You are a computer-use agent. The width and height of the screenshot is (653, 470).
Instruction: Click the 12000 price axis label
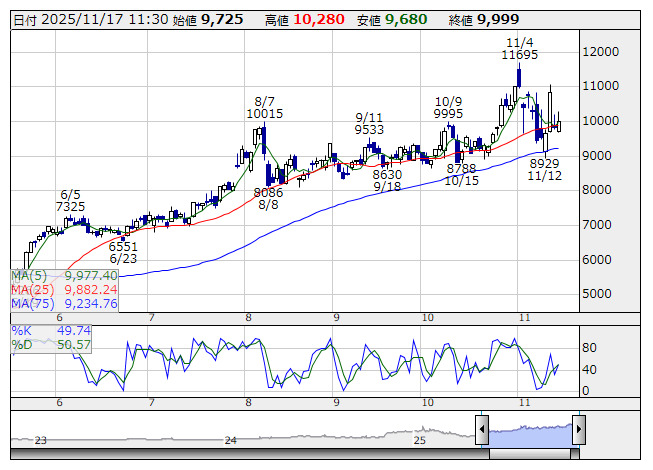(x=605, y=52)
